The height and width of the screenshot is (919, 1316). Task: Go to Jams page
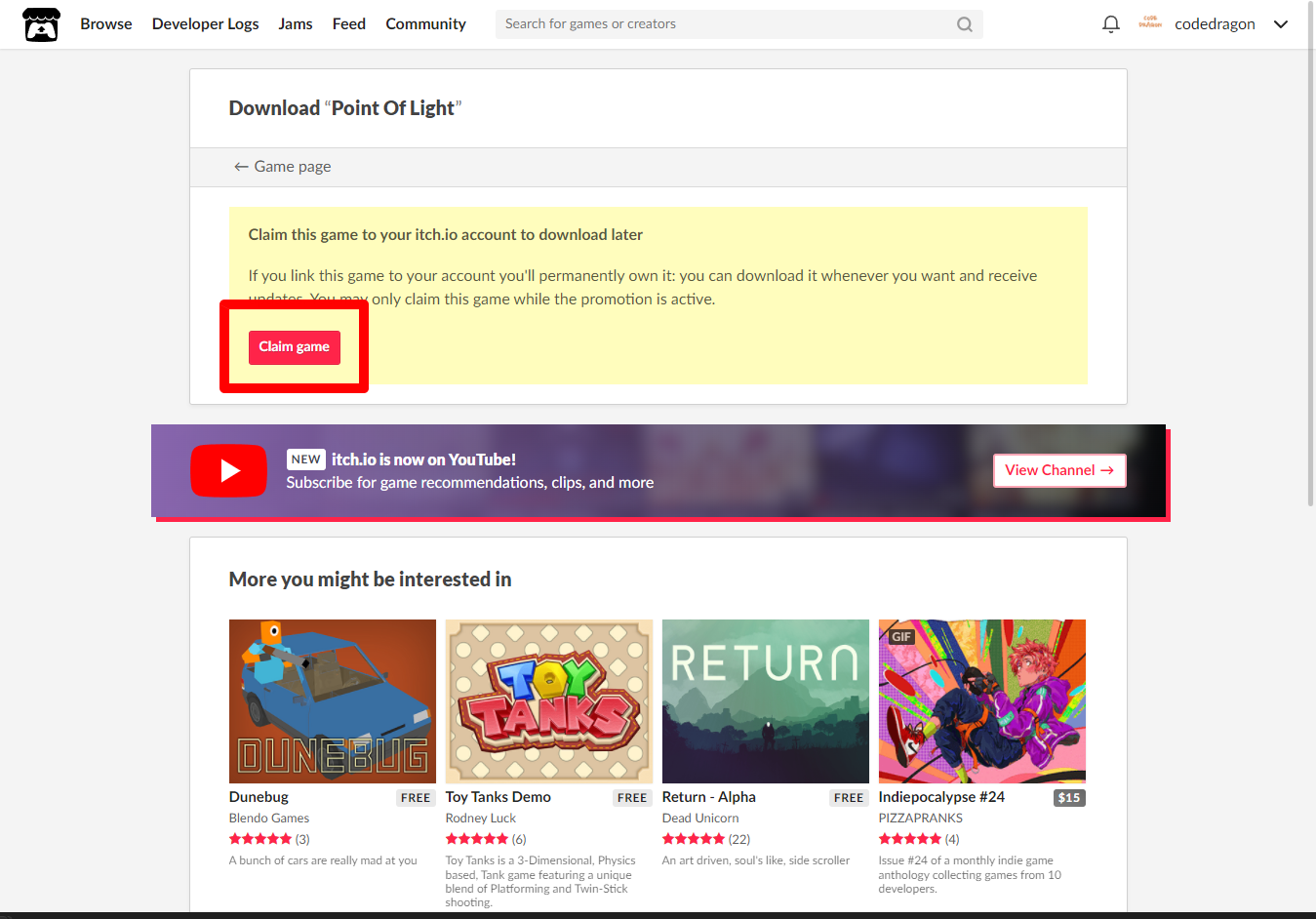click(x=296, y=24)
